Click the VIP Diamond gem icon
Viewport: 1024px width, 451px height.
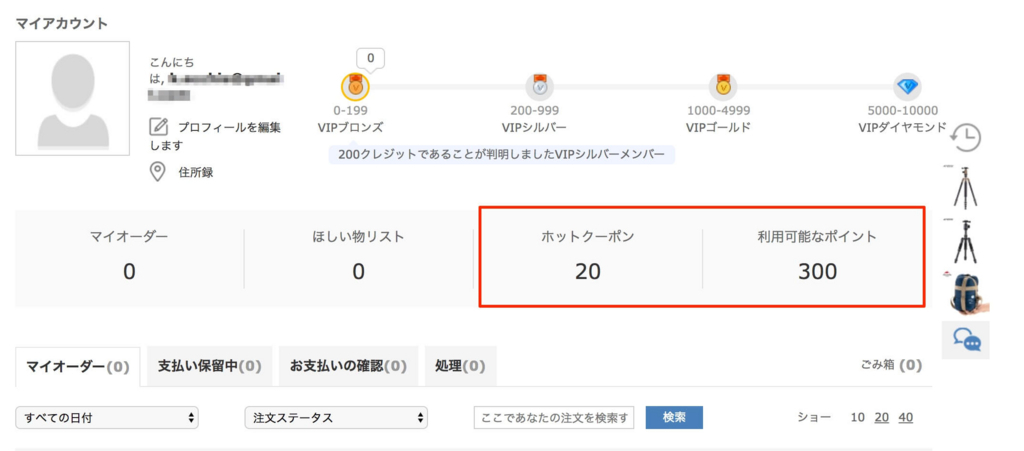(x=907, y=87)
